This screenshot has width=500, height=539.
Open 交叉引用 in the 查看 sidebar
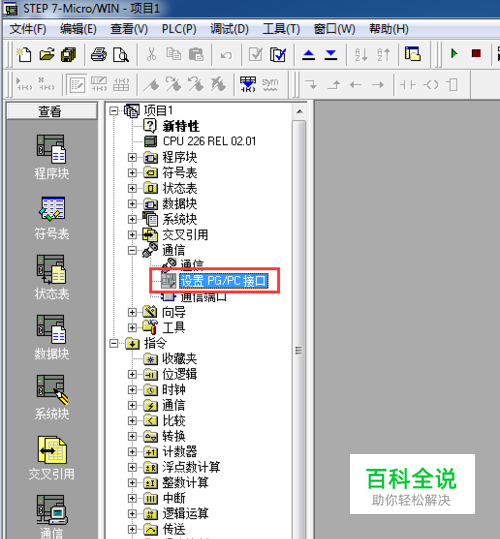[52, 458]
